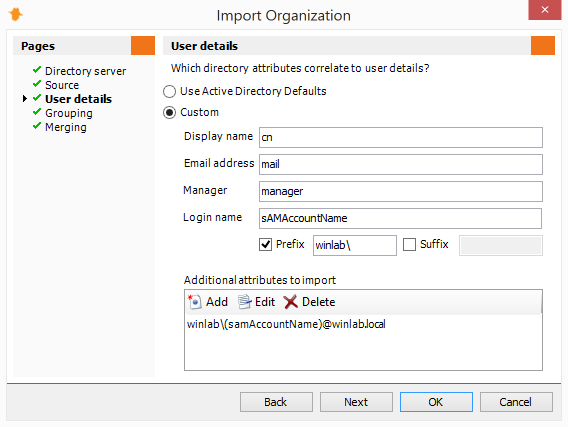The width and height of the screenshot is (568, 427).
Task: Click the Next button
Action: pos(356,402)
